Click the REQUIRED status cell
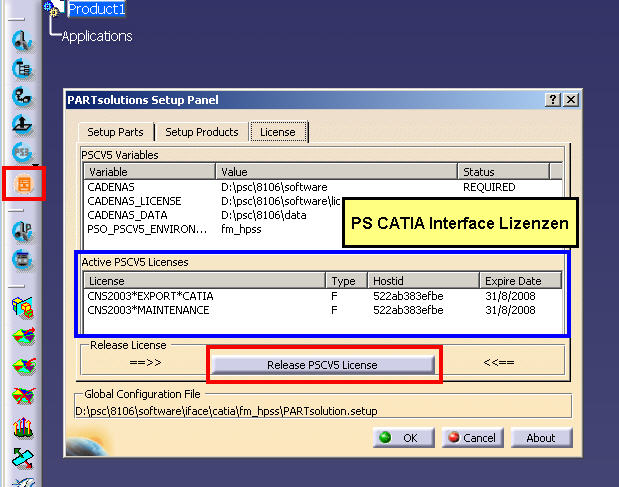Screen dimensions: 619x487 [489, 187]
